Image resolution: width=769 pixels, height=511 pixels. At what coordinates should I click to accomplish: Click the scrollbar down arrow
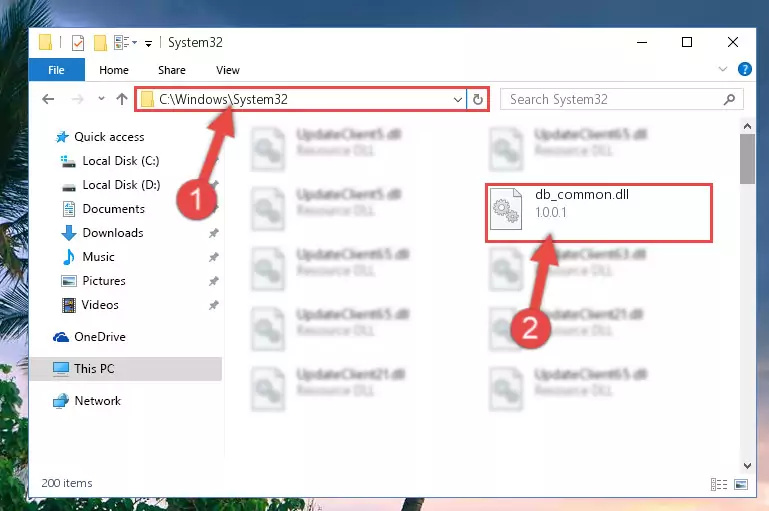click(747, 465)
